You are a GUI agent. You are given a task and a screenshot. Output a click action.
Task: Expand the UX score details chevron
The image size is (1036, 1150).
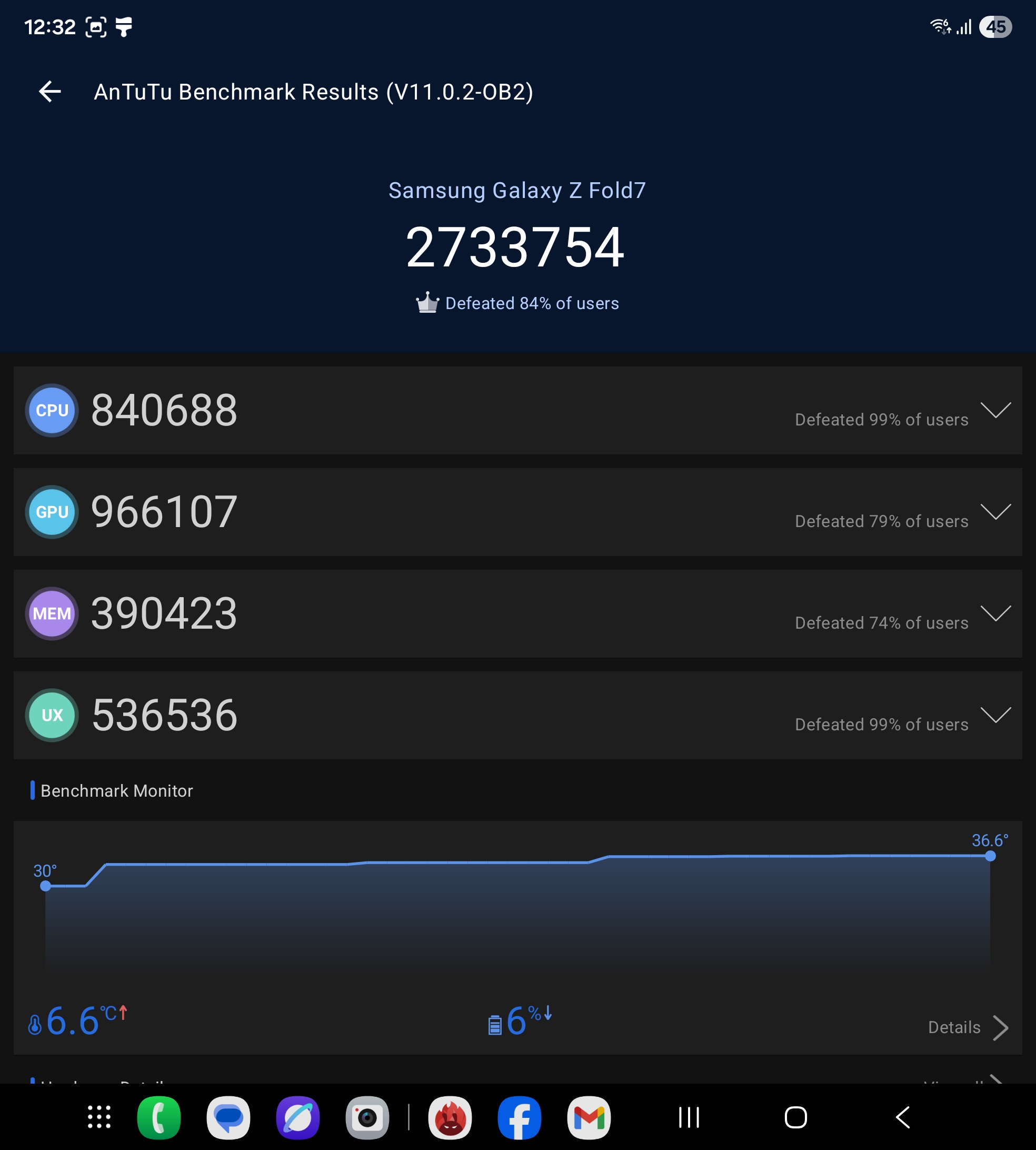(x=995, y=715)
